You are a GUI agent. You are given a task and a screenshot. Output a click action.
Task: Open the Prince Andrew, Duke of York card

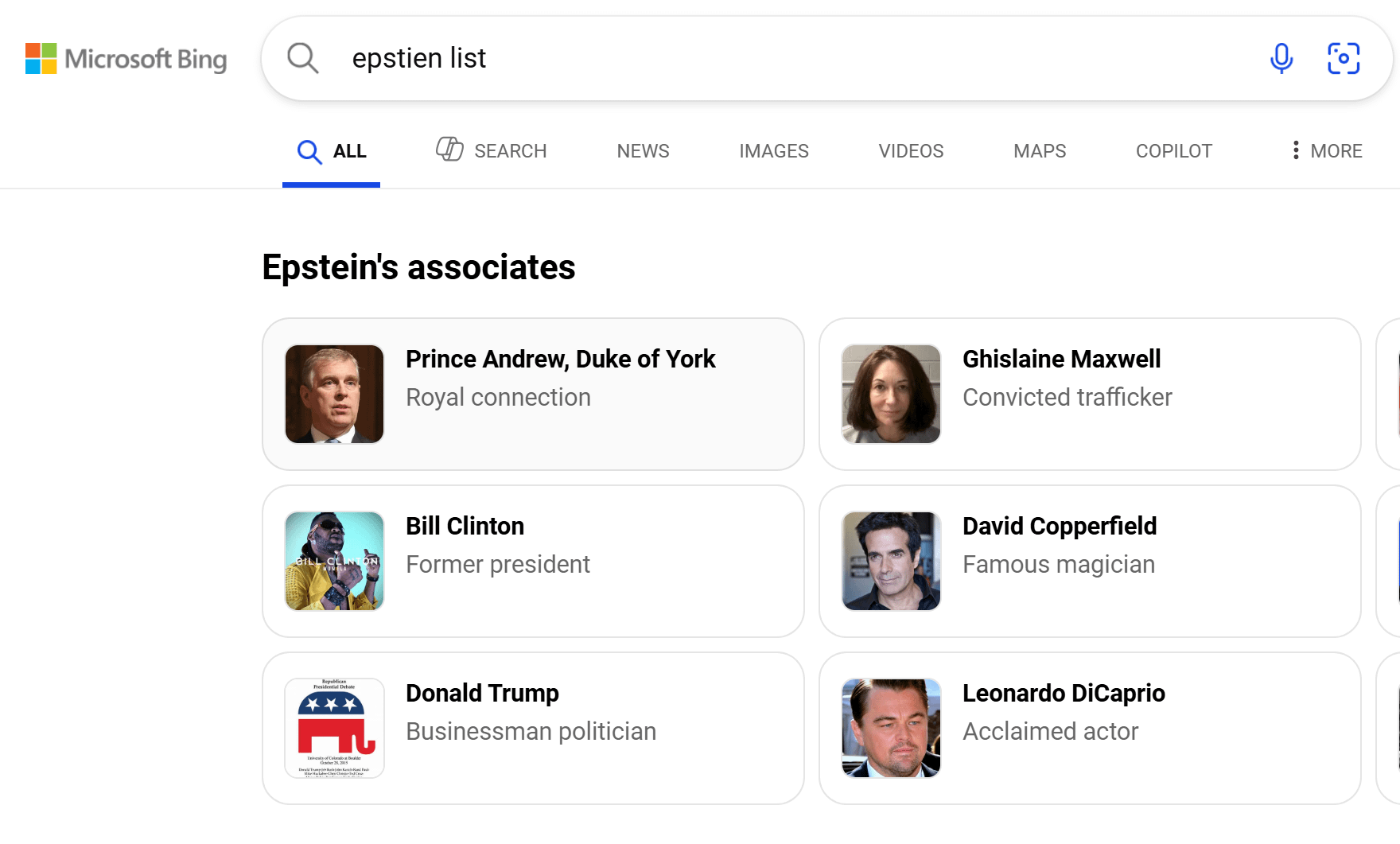click(533, 394)
